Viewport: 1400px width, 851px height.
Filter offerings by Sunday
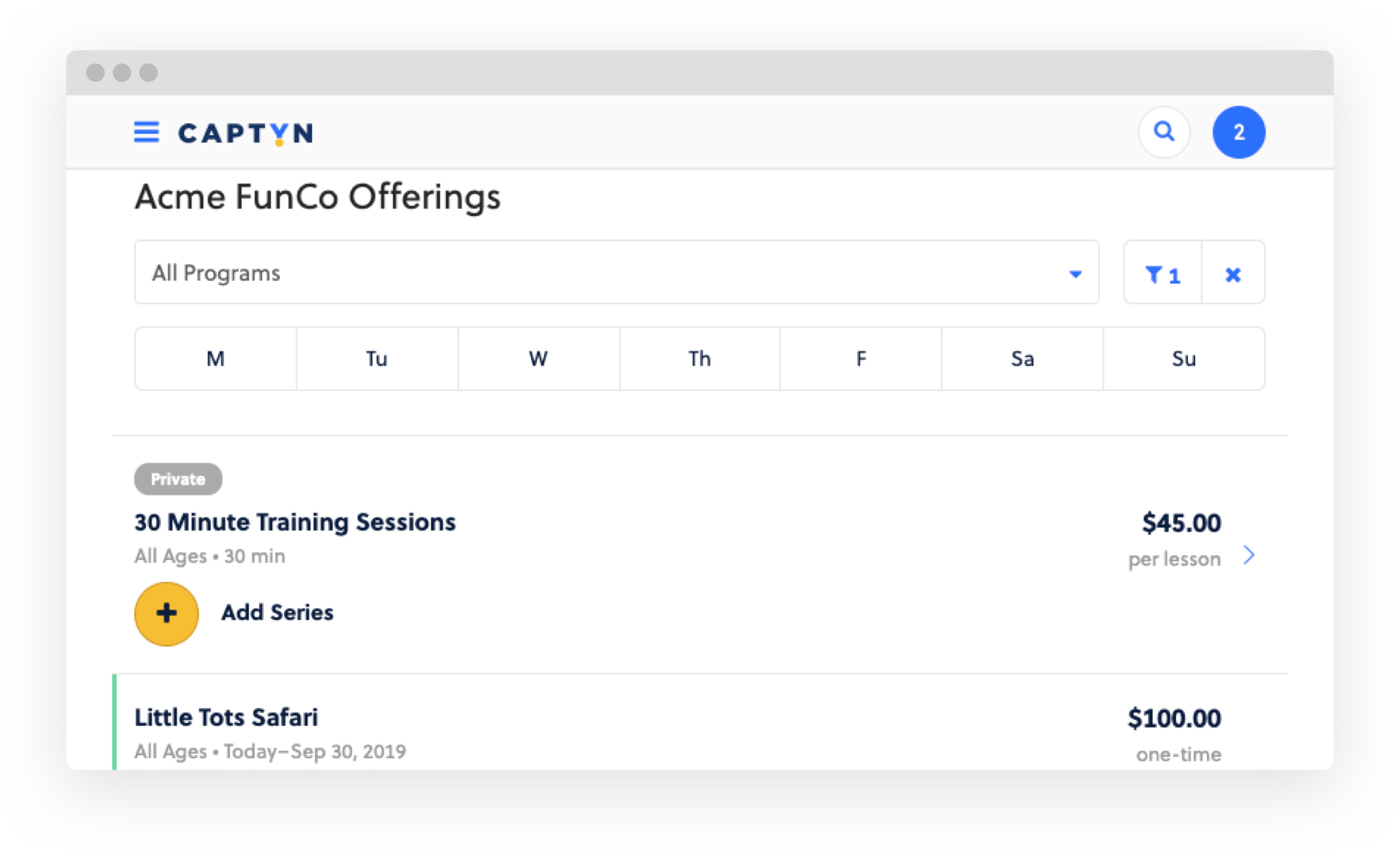coord(1184,359)
